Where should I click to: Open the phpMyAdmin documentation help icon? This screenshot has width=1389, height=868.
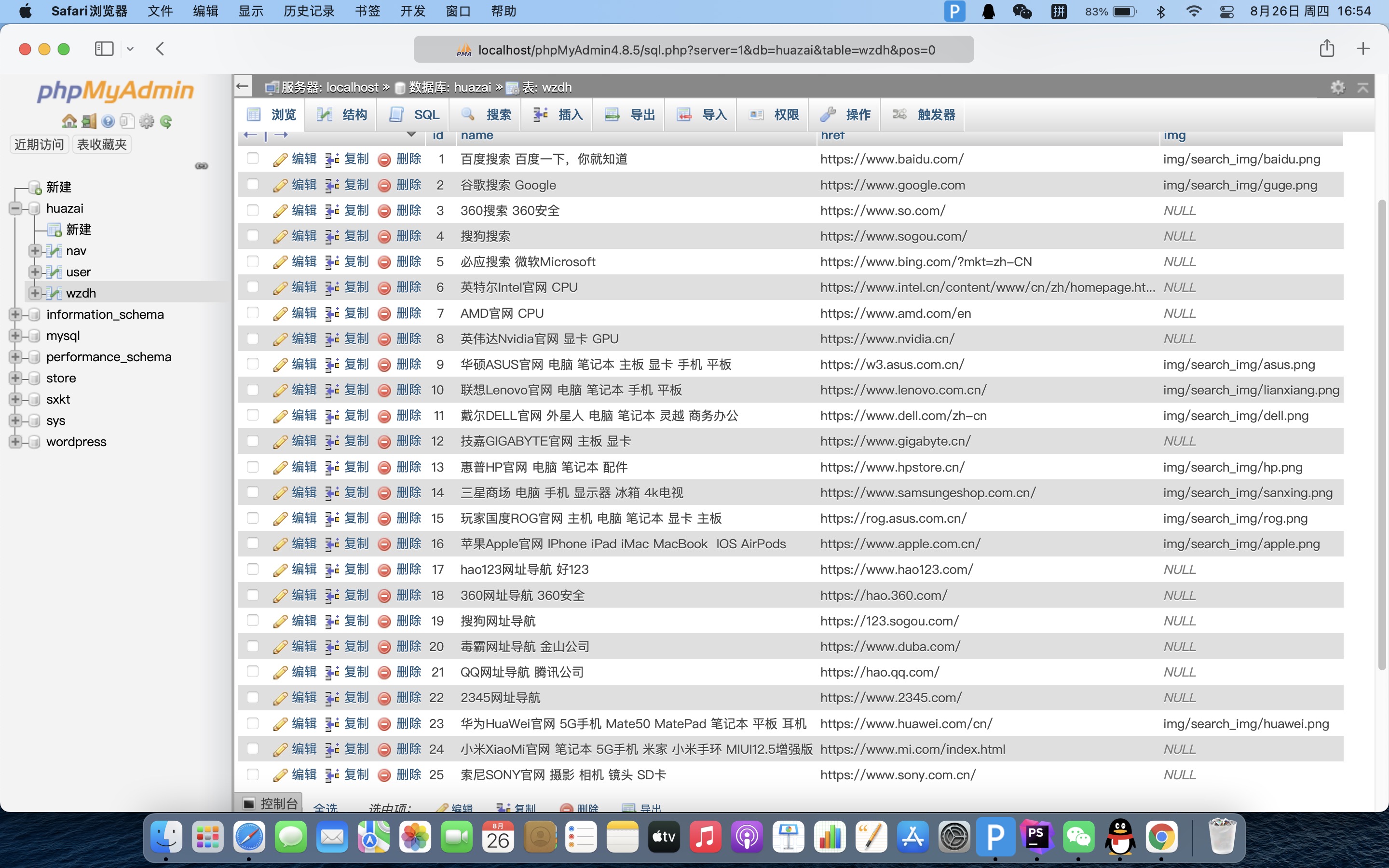[x=108, y=121]
